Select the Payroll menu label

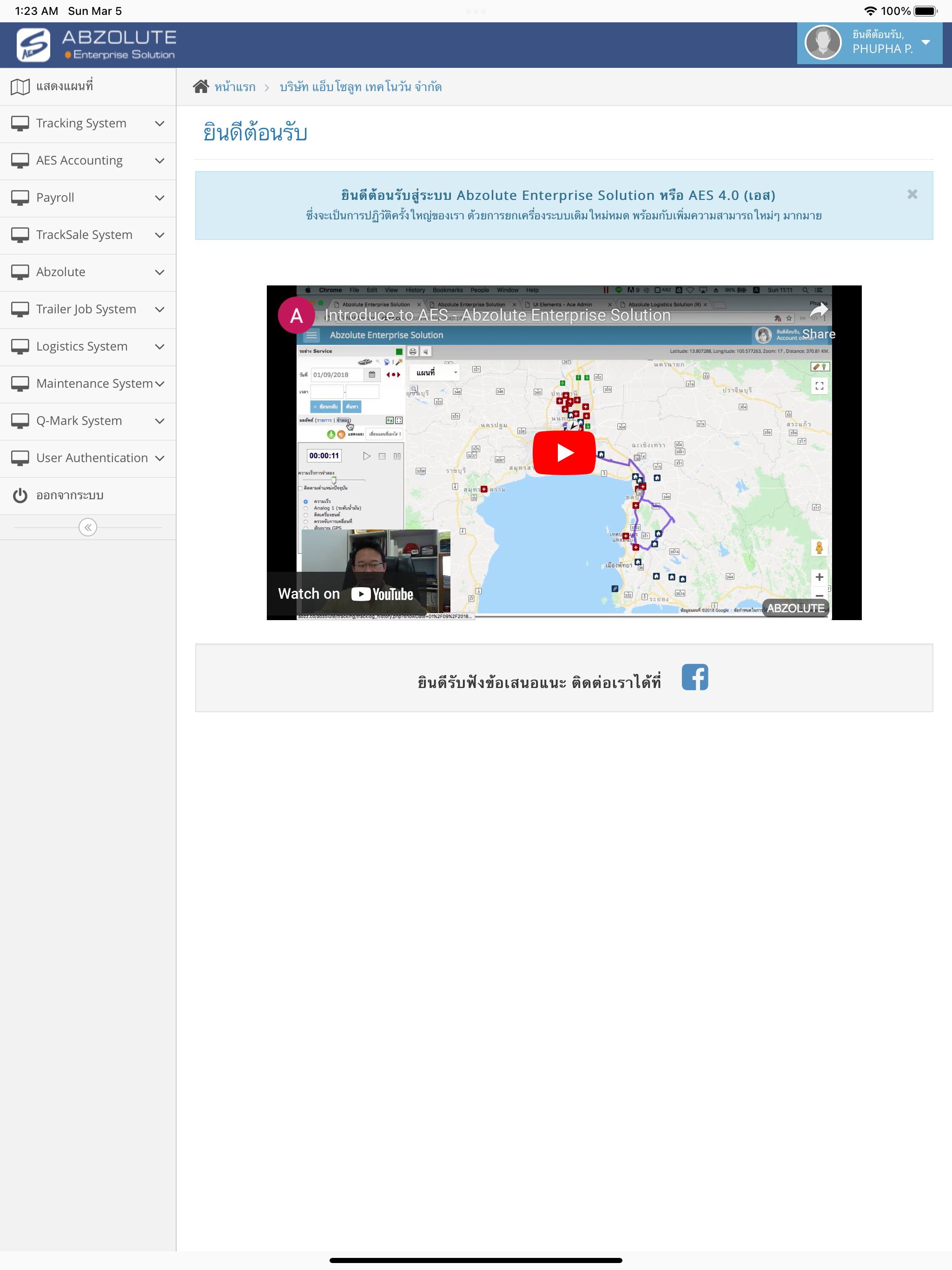pos(55,198)
